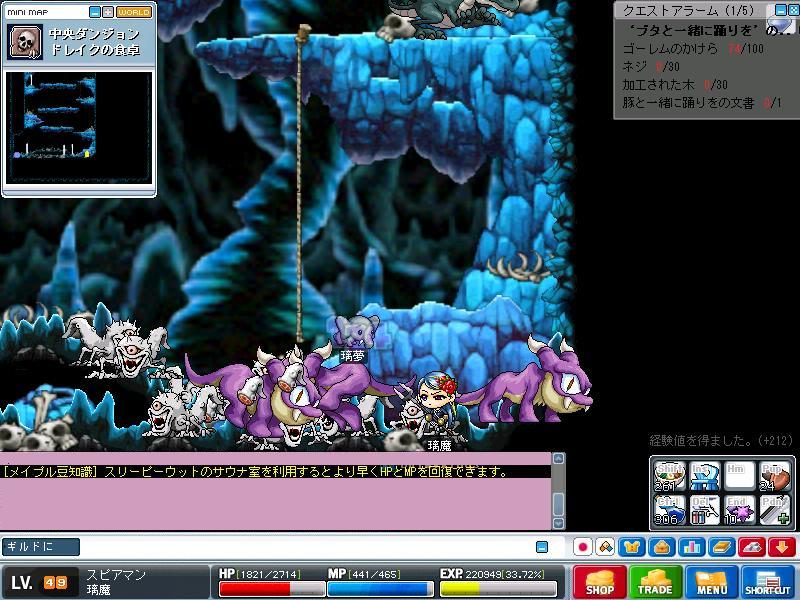Use the Pdn quickslot spear skill
The height and width of the screenshot is (600, 800).
click(774, 510)
